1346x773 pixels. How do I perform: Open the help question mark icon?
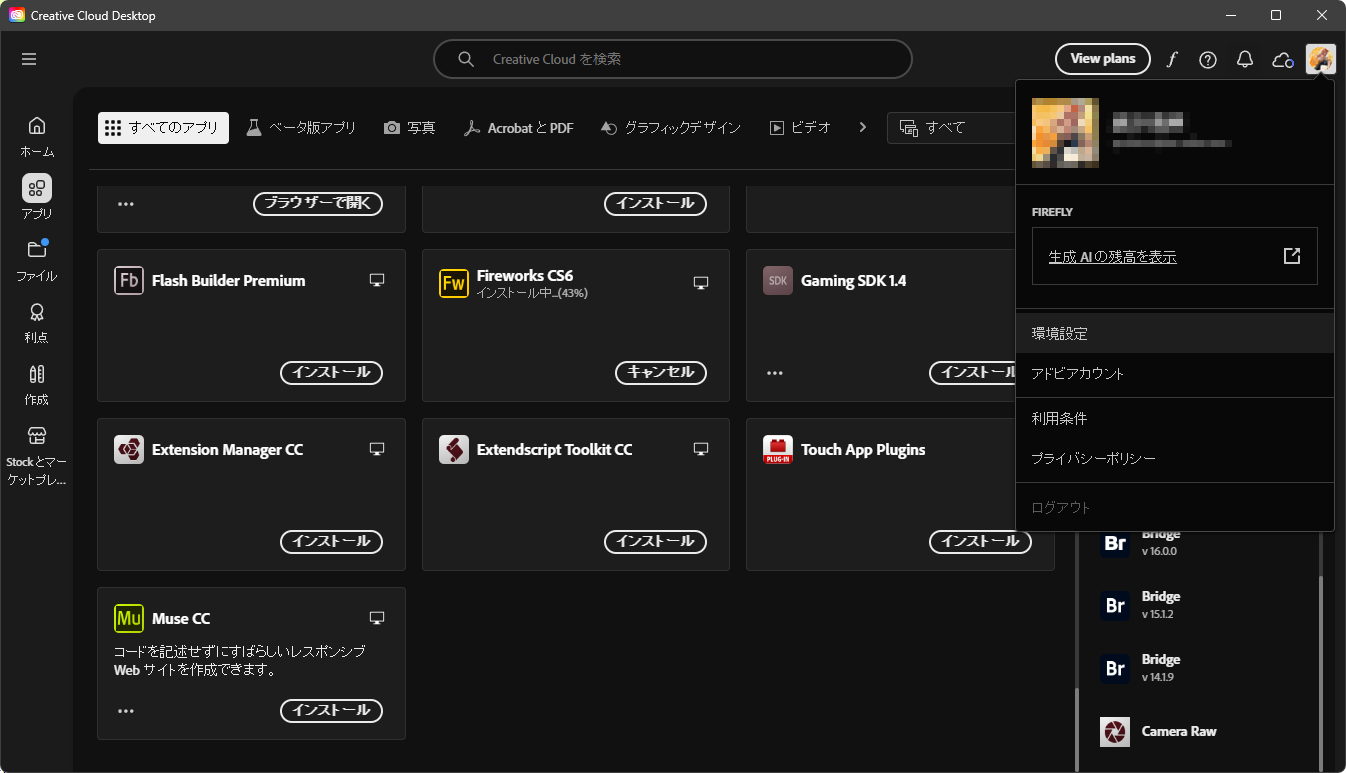pyautogui.click(x=1208, y=60)
